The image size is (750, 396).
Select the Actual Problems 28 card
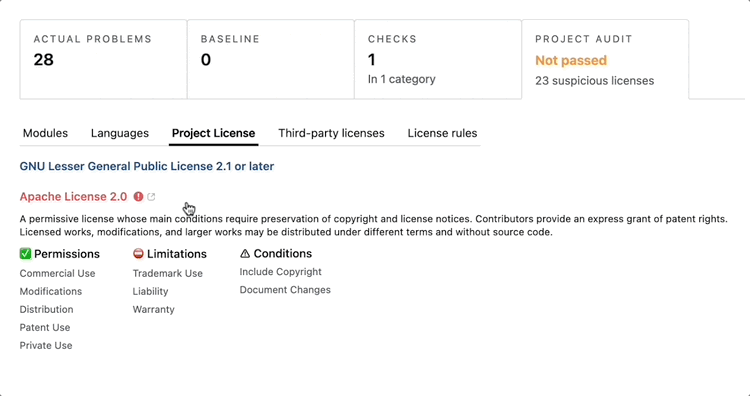click(x=103, y=59)
